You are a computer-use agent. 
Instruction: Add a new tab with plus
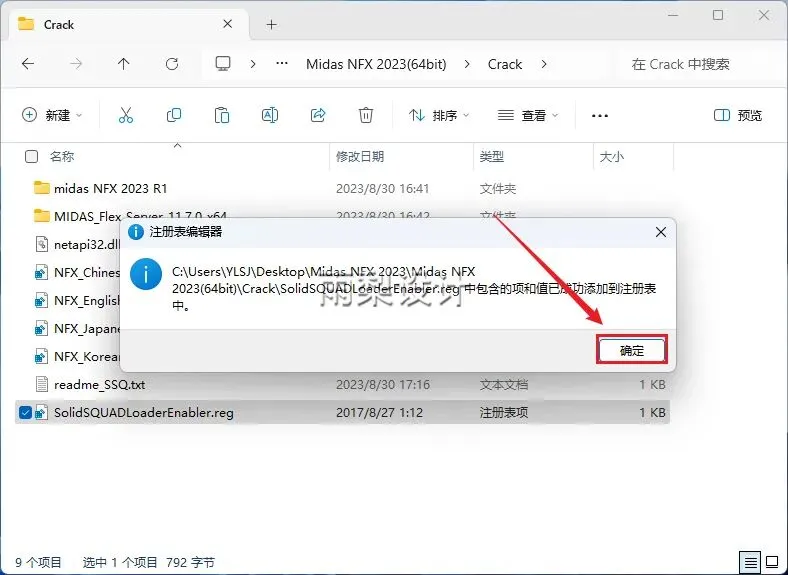[x=271, y=24]
